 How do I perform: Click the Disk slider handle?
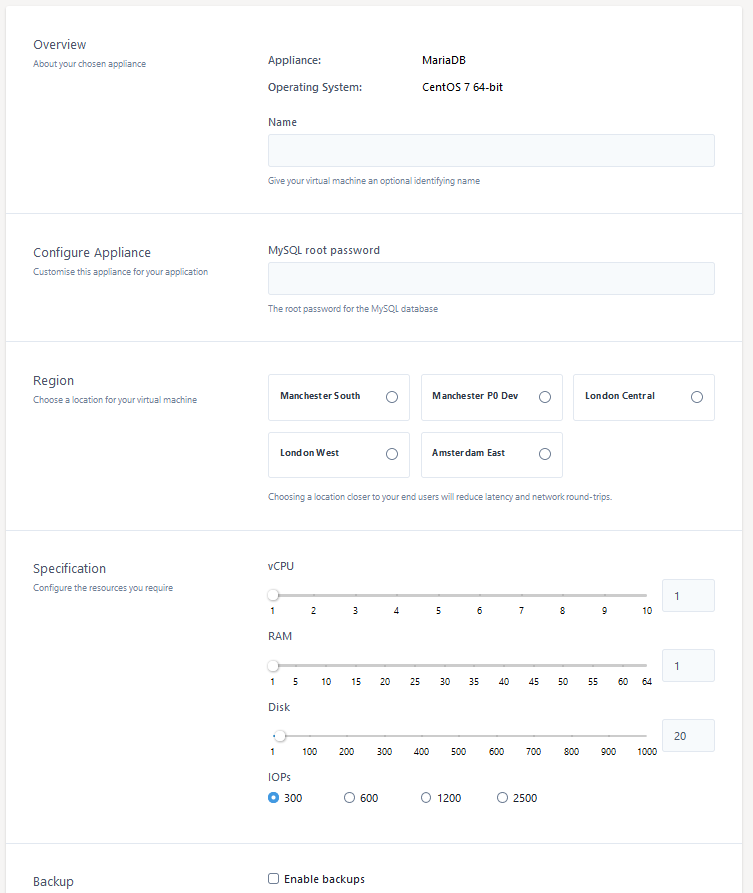[x=278, y=735]
